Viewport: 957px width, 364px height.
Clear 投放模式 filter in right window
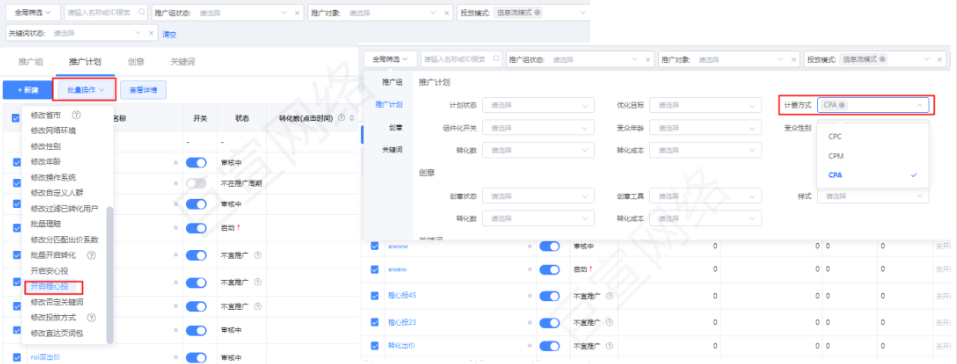tap(940, 60)
